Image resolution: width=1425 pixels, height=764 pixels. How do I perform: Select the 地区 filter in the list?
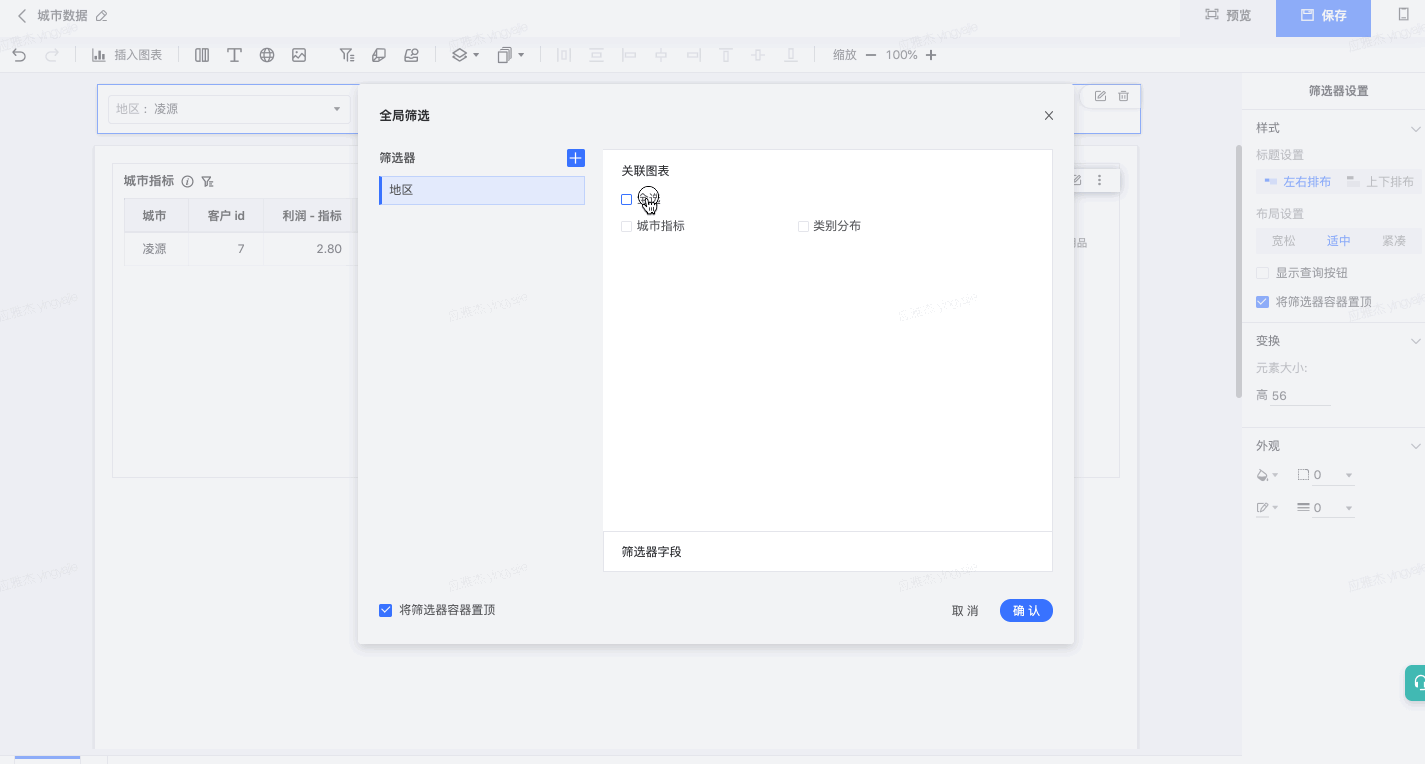[482, 190]
